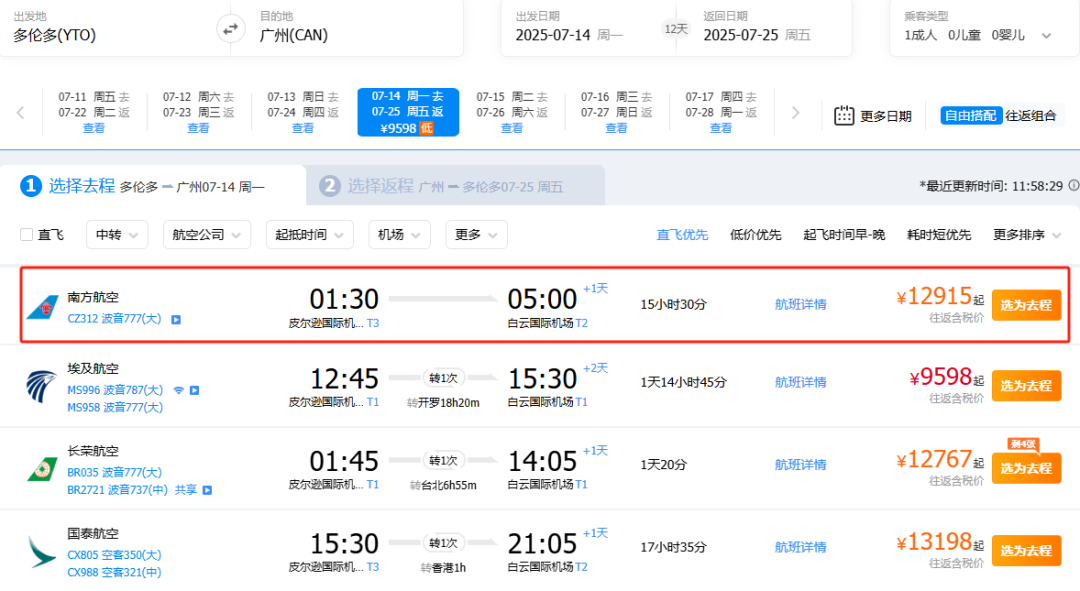Open the 起抵时间 filter dropdown
Viewport: 1080px width, 591px height.
tap(309, 235)
